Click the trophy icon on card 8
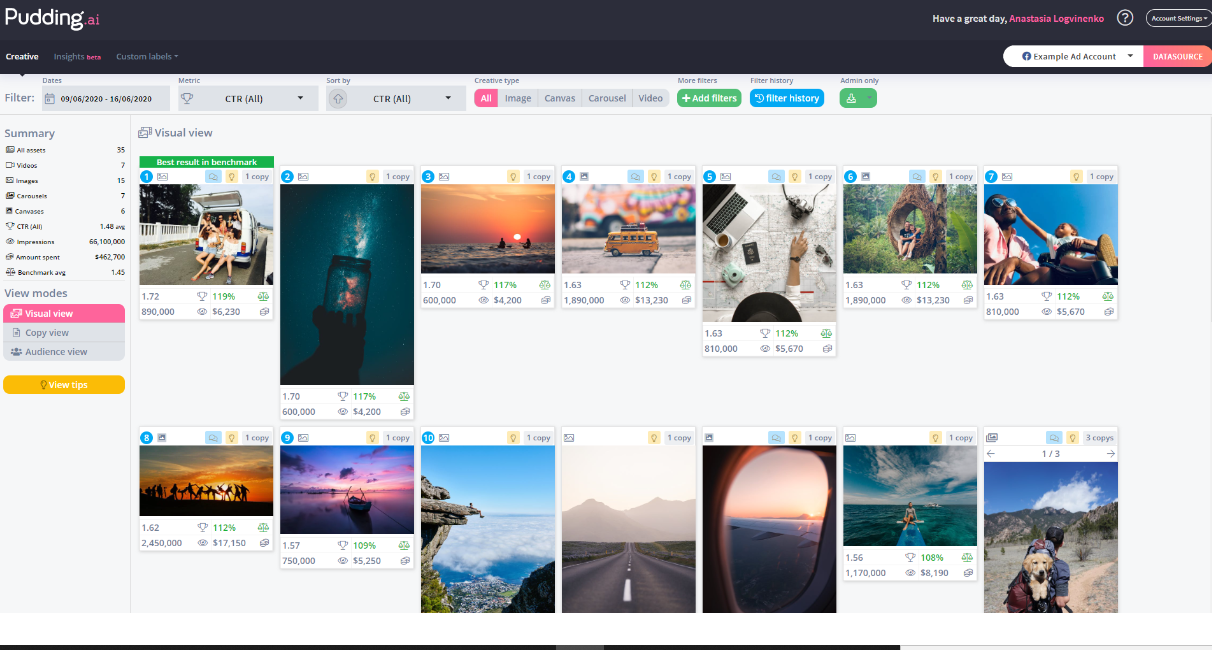This screenshot has height=650, width=1212. click(x=202, y=528)
